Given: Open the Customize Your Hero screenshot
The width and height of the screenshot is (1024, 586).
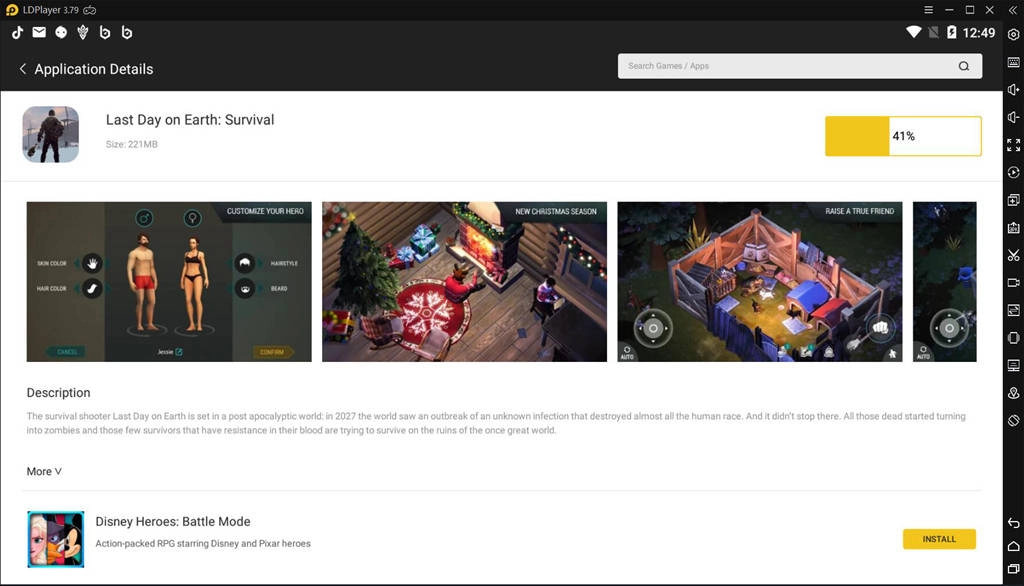Looking at the screenshot, I should [169, 282].
